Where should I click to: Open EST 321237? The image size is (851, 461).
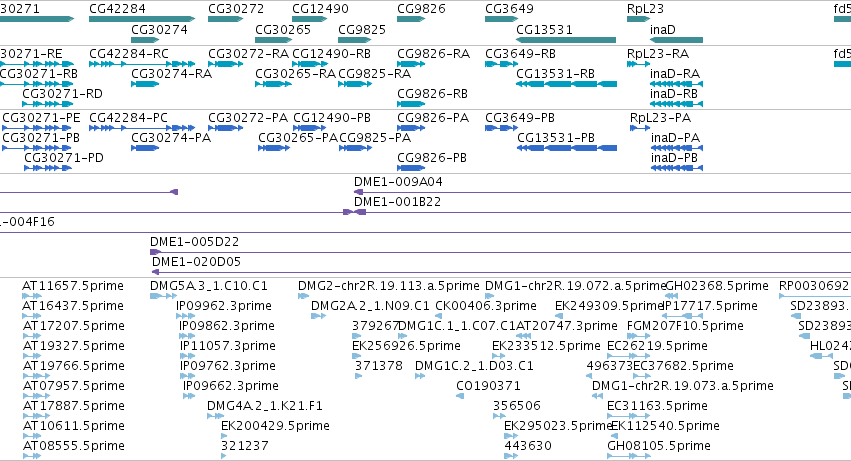(245, 446)
